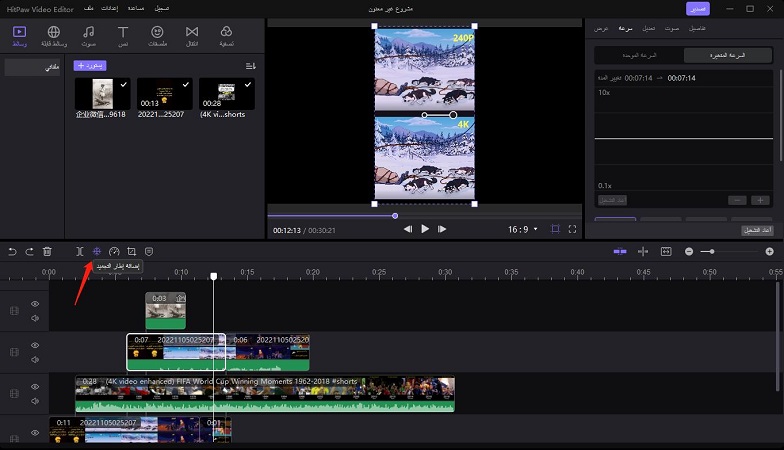This screenshot has height=450, width=784.
Task: Click the Redo arrow in timeline toolbar
Action: click(x=30, y=252)
